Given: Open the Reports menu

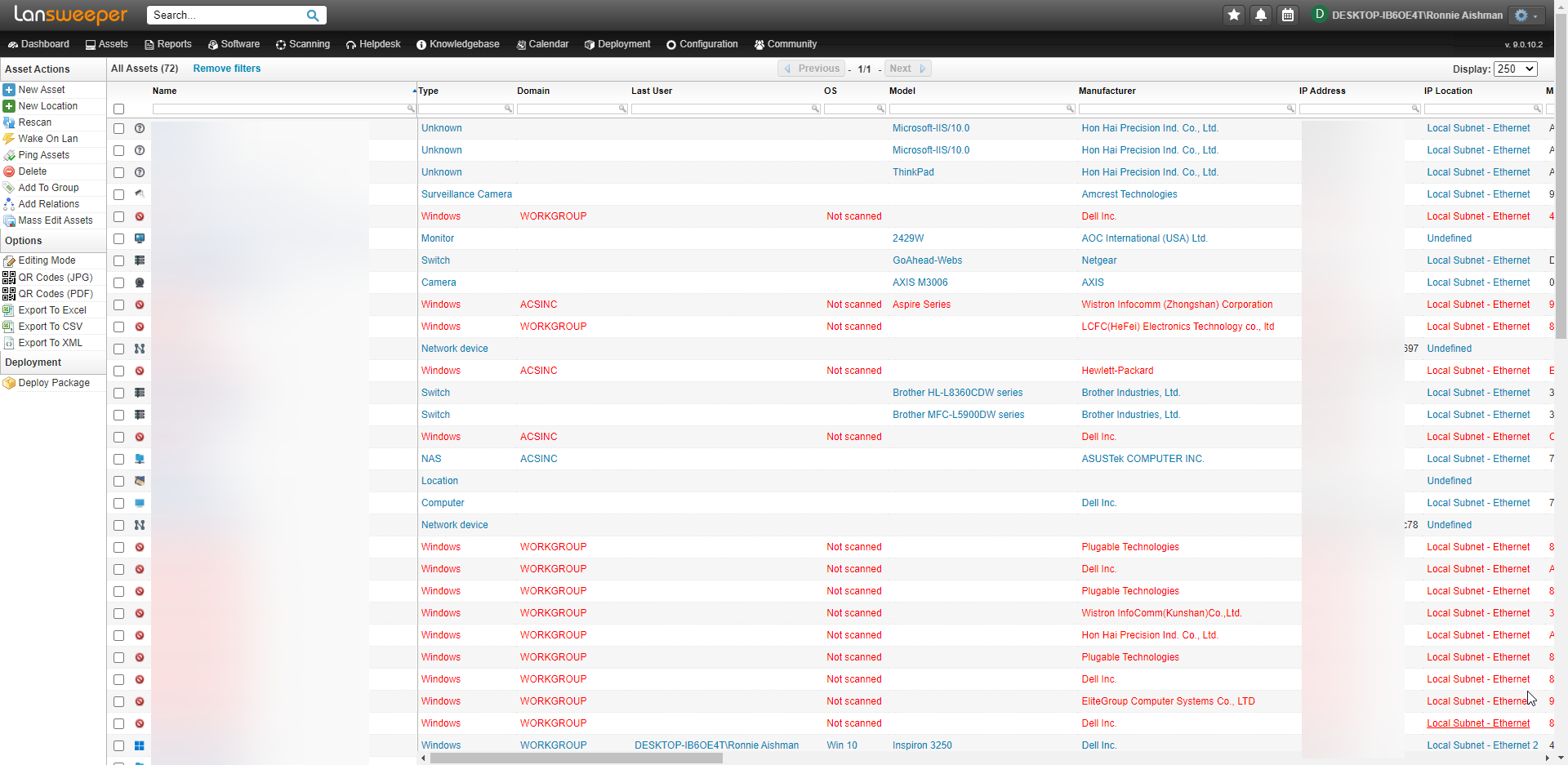Looking at the screenshot, I should coord(167,44).
